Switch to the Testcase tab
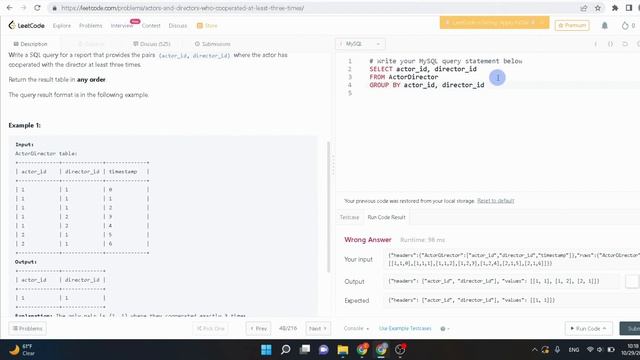This screenshot has width=640, height=360. coord(349,217)
